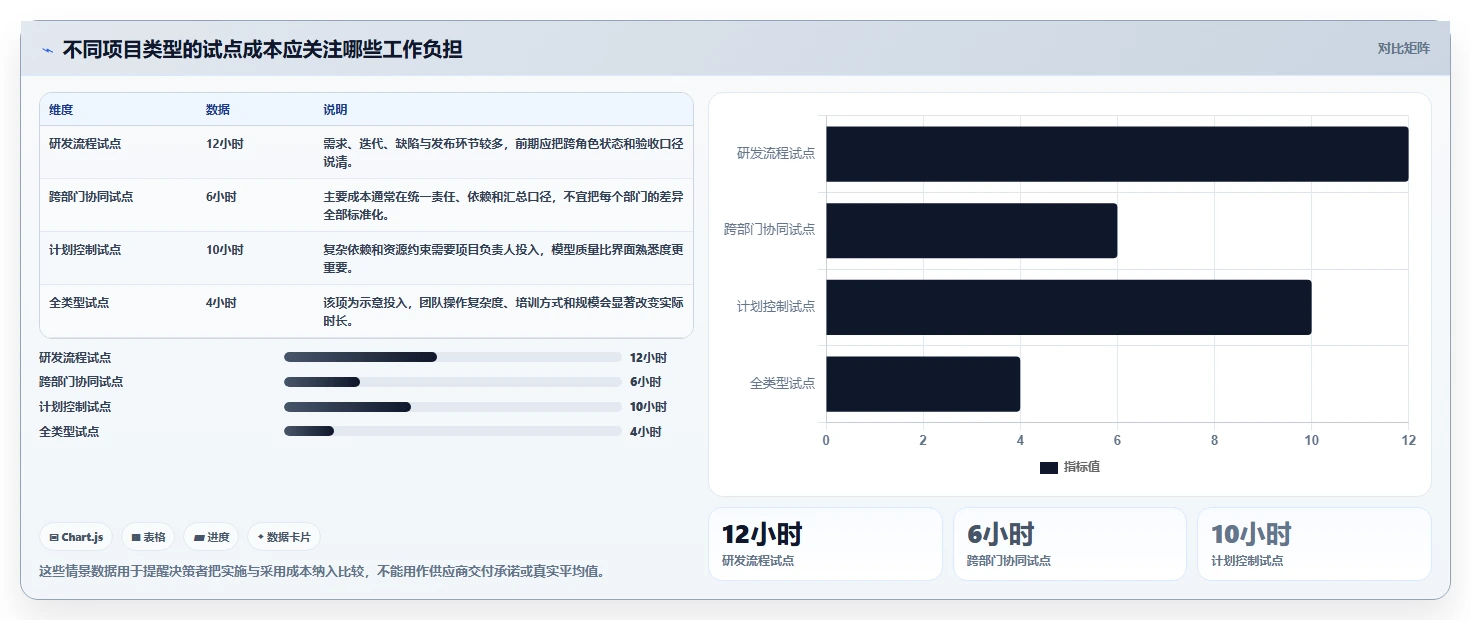Click the 跨部门协同试点 chart bar

[971, 230]
